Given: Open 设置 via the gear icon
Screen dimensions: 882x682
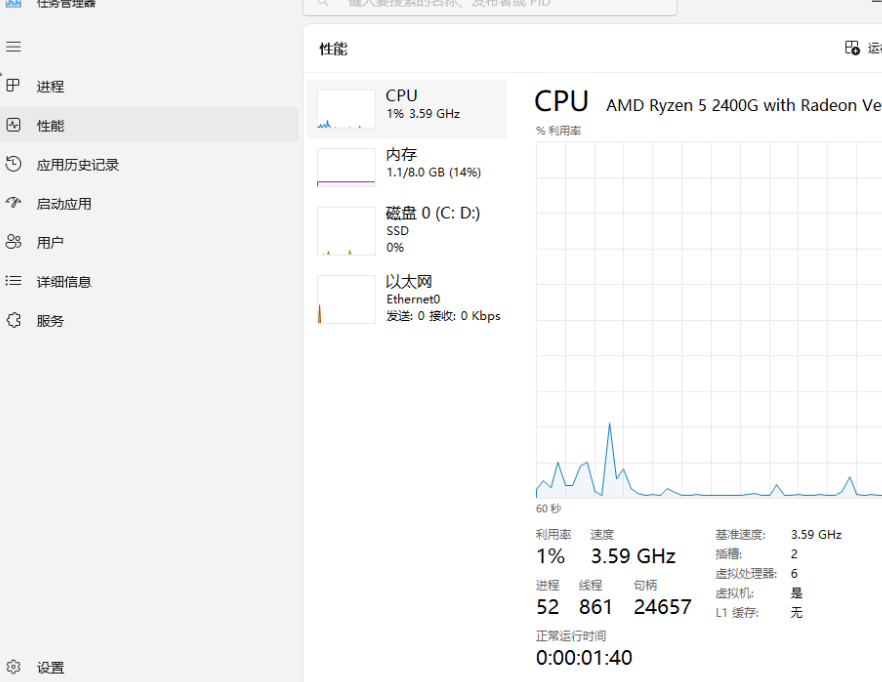Looking at the screenshot, I should [14, 667].
